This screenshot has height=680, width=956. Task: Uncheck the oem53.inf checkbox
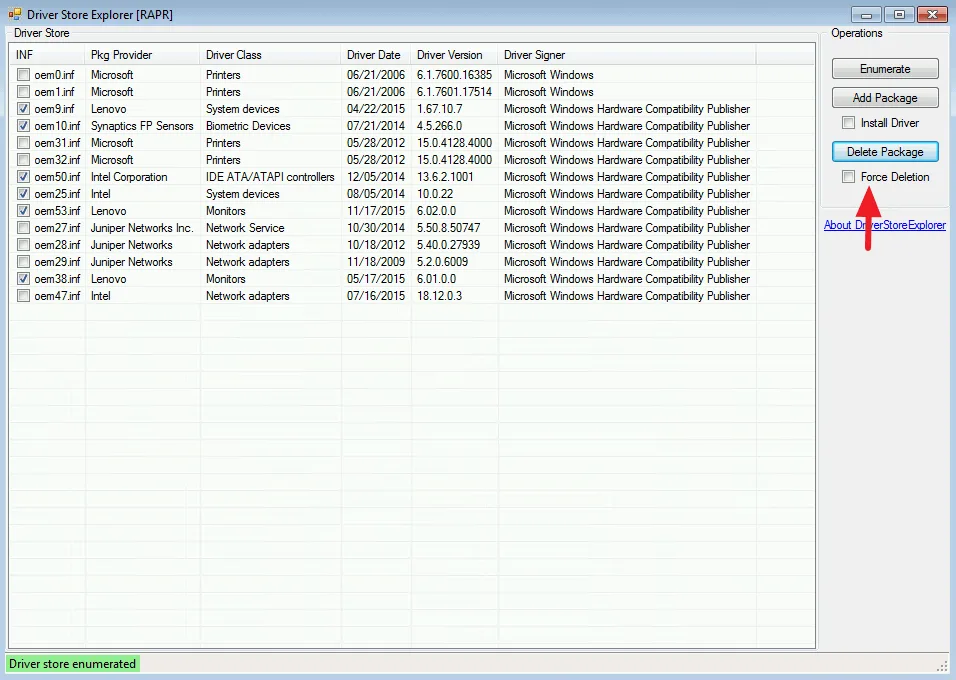(23, 211)
